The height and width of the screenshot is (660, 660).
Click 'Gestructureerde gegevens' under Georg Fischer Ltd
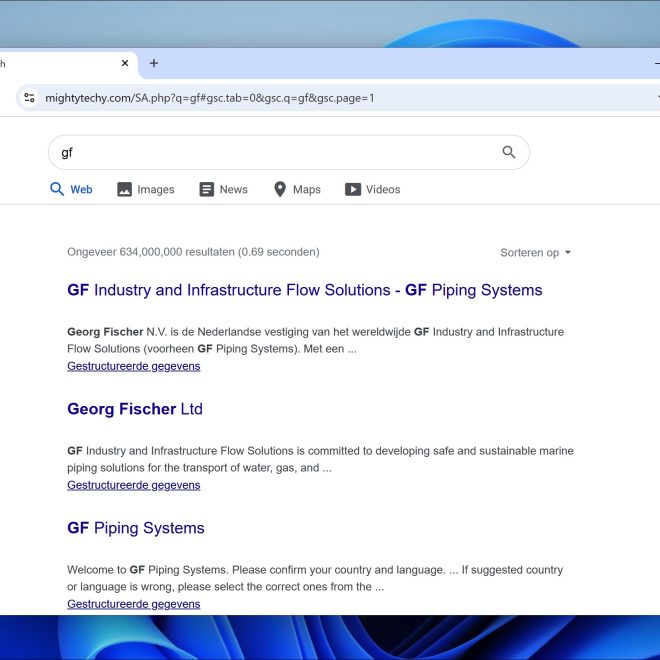pos(133,485)
